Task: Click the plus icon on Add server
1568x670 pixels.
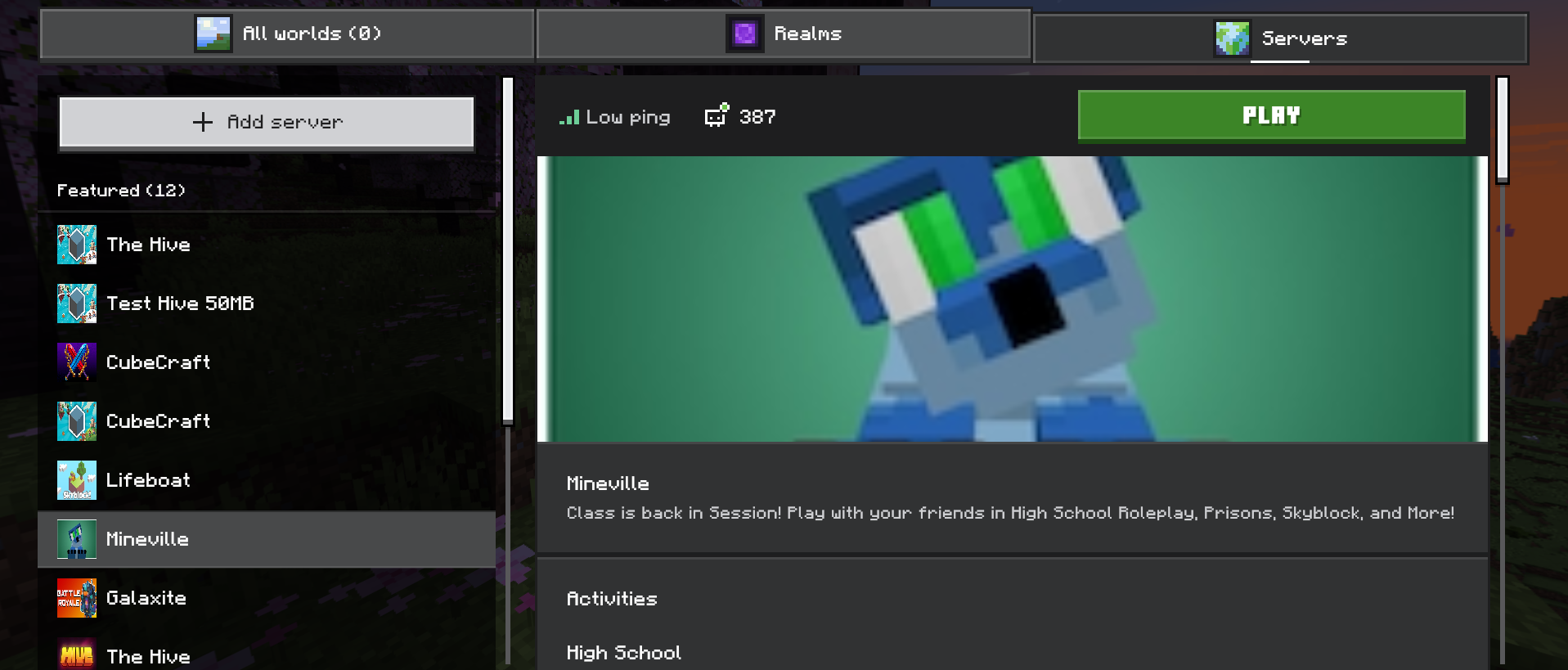Action: click(x=203, y=122)
